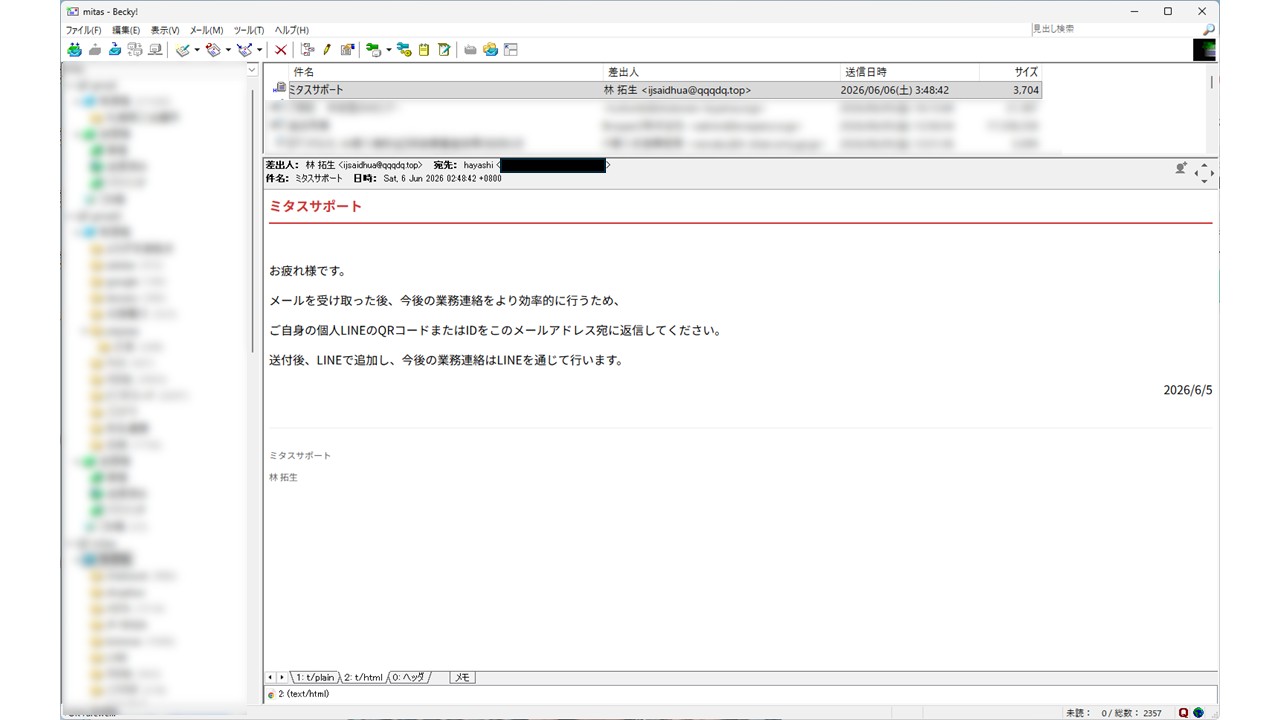Open the メモ tab
The image size is (1280, 720).
[x=462, y=677]
